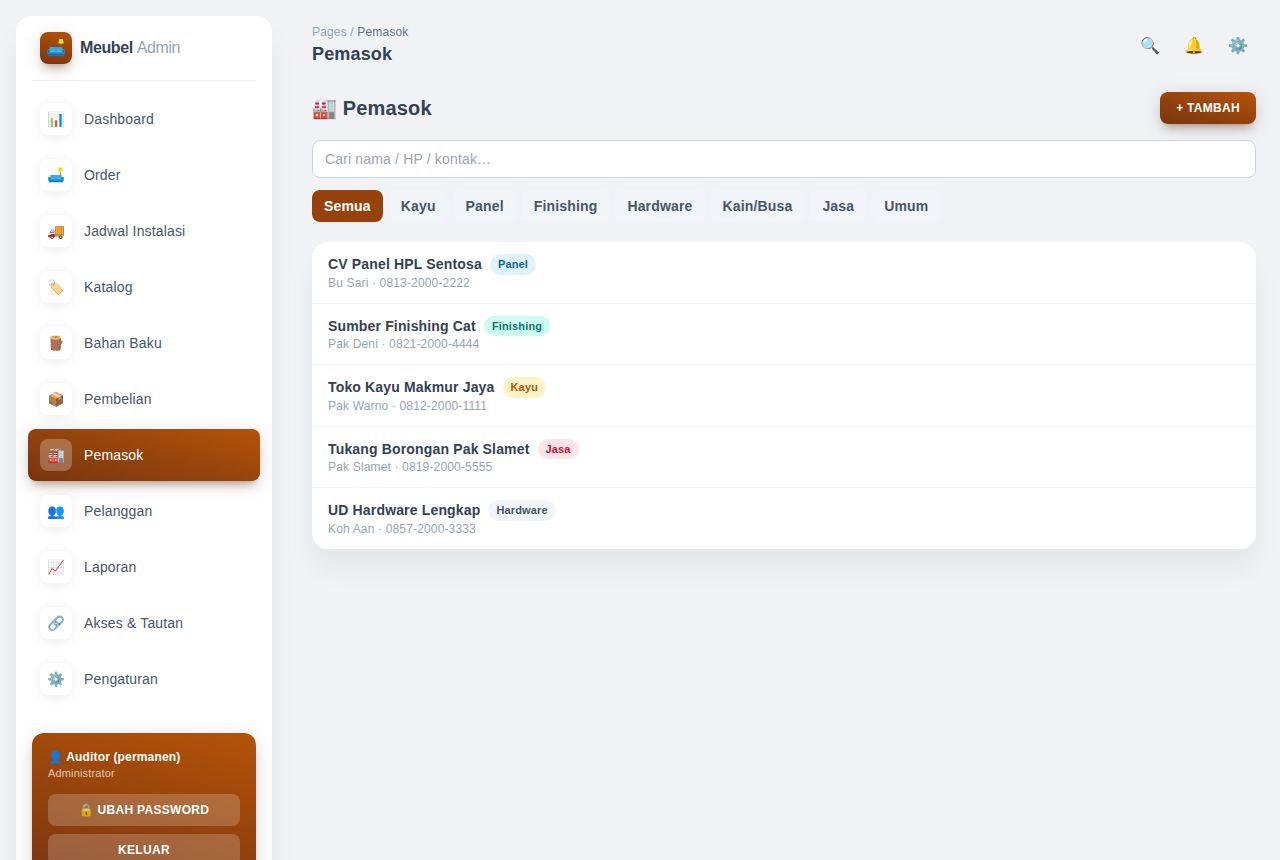Filter suppliers by Hardware tab
The height and width of the screenshot is (860, 1280).
point(660,206)
